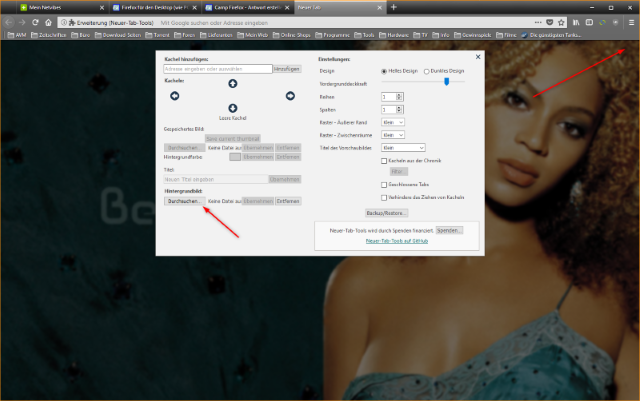Save page to Pocket
The image size is (640, 401).
[550, 22]
